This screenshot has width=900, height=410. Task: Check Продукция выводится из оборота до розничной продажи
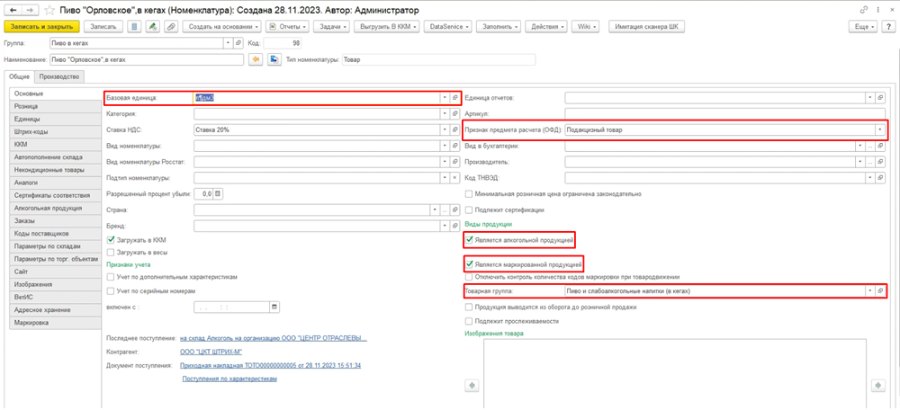click(x=470, y=307)
